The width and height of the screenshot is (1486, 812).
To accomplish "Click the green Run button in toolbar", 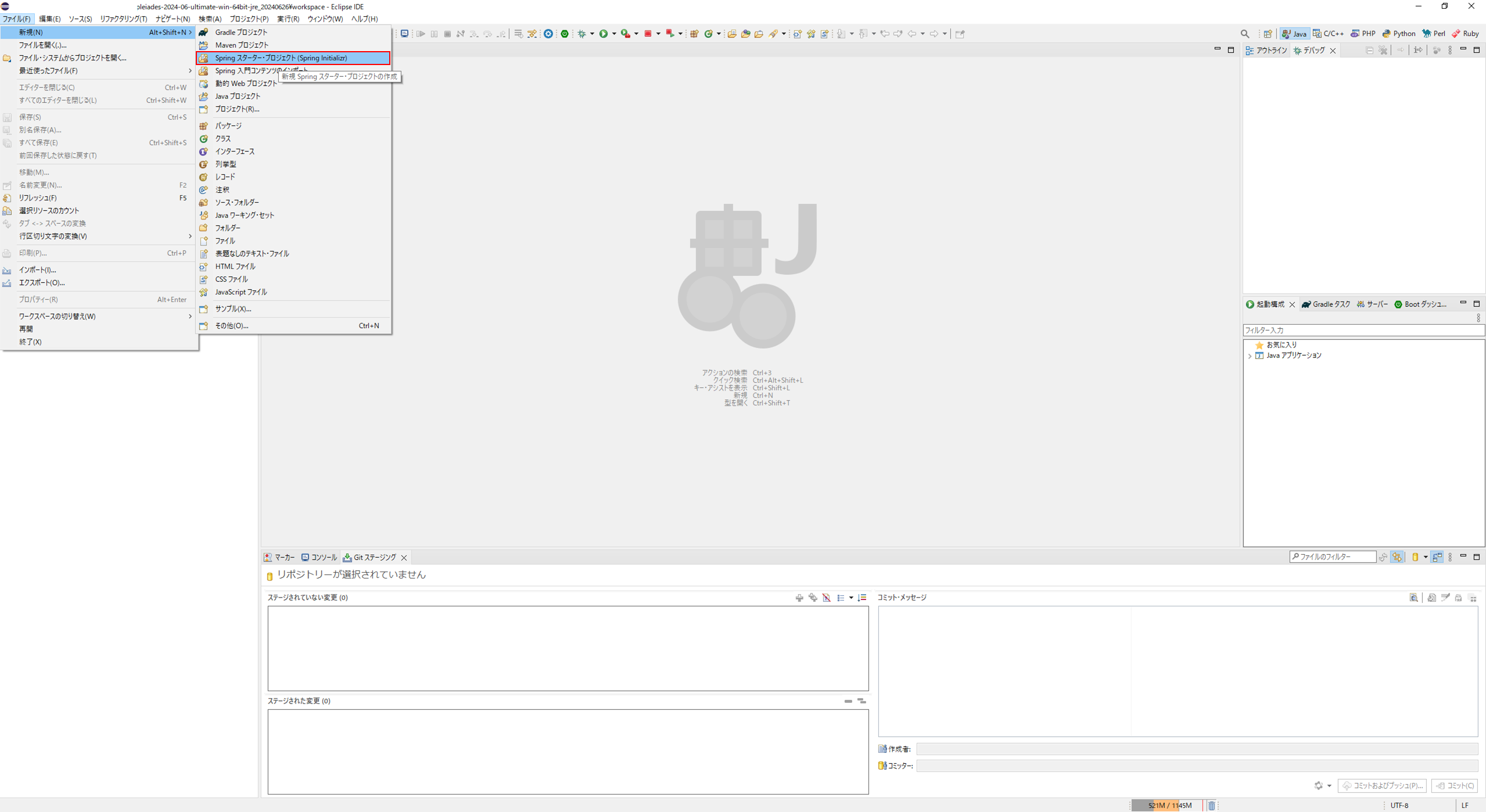I will pyautogui.click(x=604, y=34).
